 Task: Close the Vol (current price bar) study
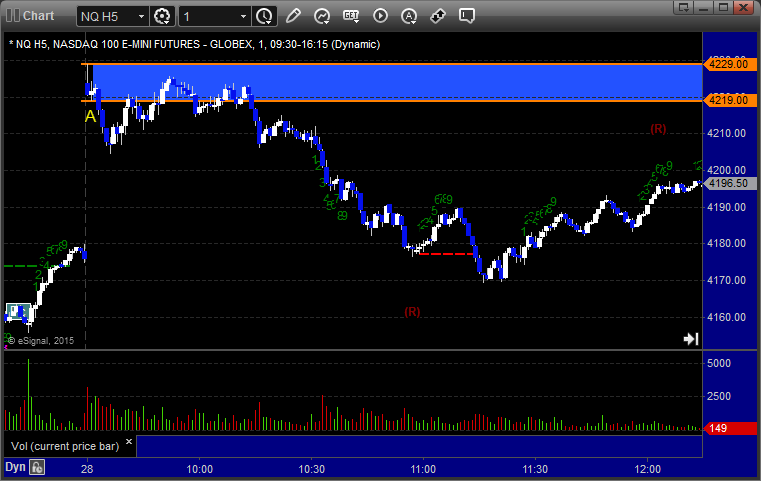129,442
